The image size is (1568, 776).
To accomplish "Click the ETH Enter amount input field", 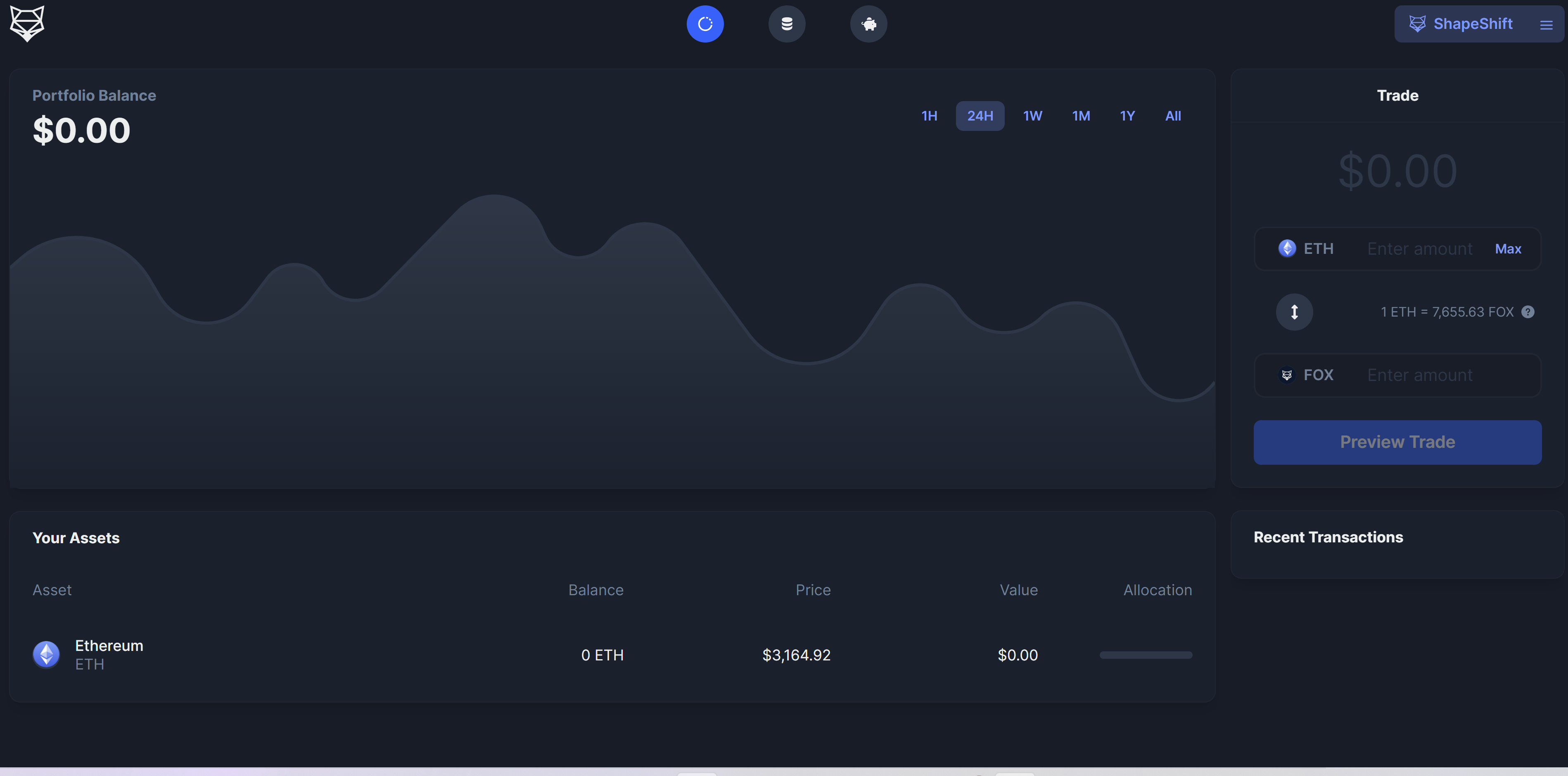I will click(x=1419, y=248).
